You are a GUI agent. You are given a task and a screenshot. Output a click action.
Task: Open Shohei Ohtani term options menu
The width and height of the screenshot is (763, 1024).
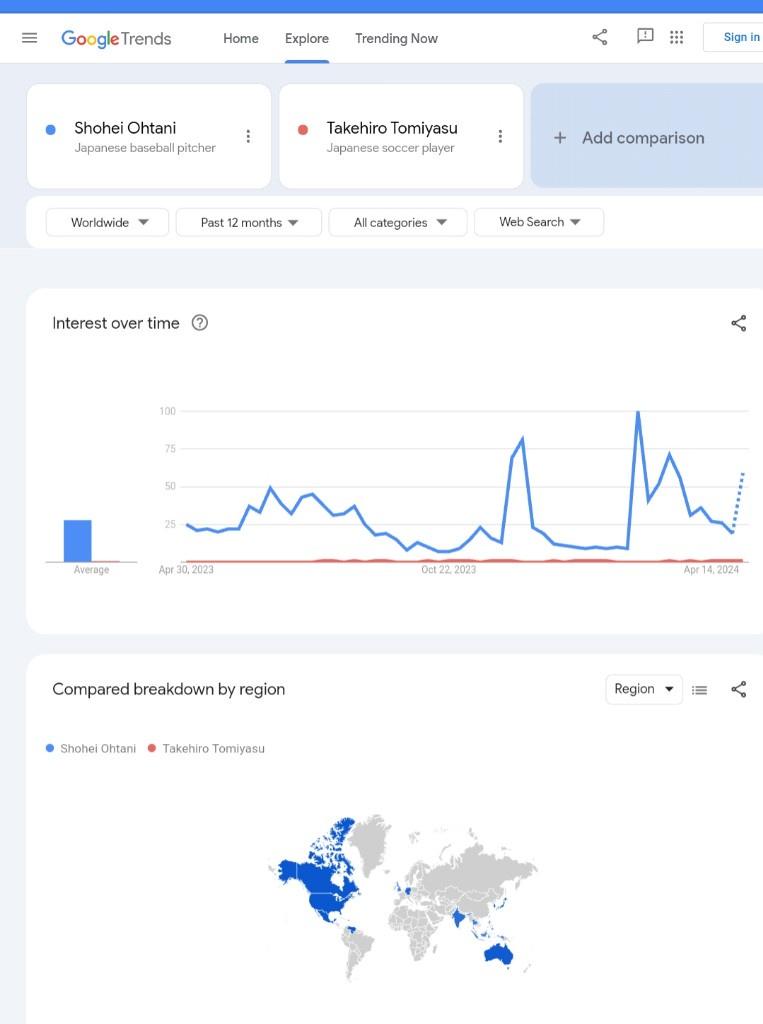point(248,136)
